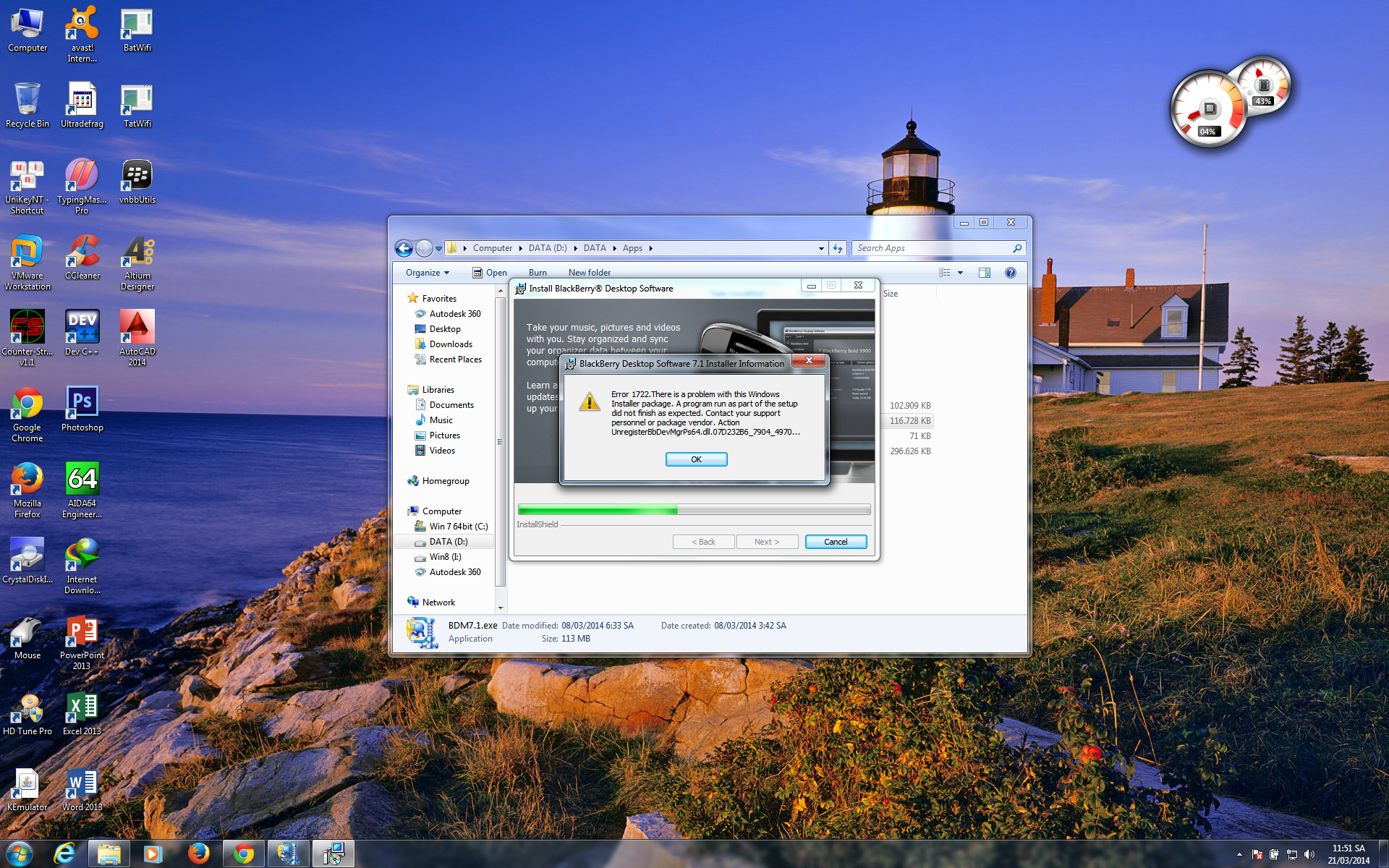1389x868 pixels.
Task: Open the Explorer help question mark icon
Action: [1011, 273]
